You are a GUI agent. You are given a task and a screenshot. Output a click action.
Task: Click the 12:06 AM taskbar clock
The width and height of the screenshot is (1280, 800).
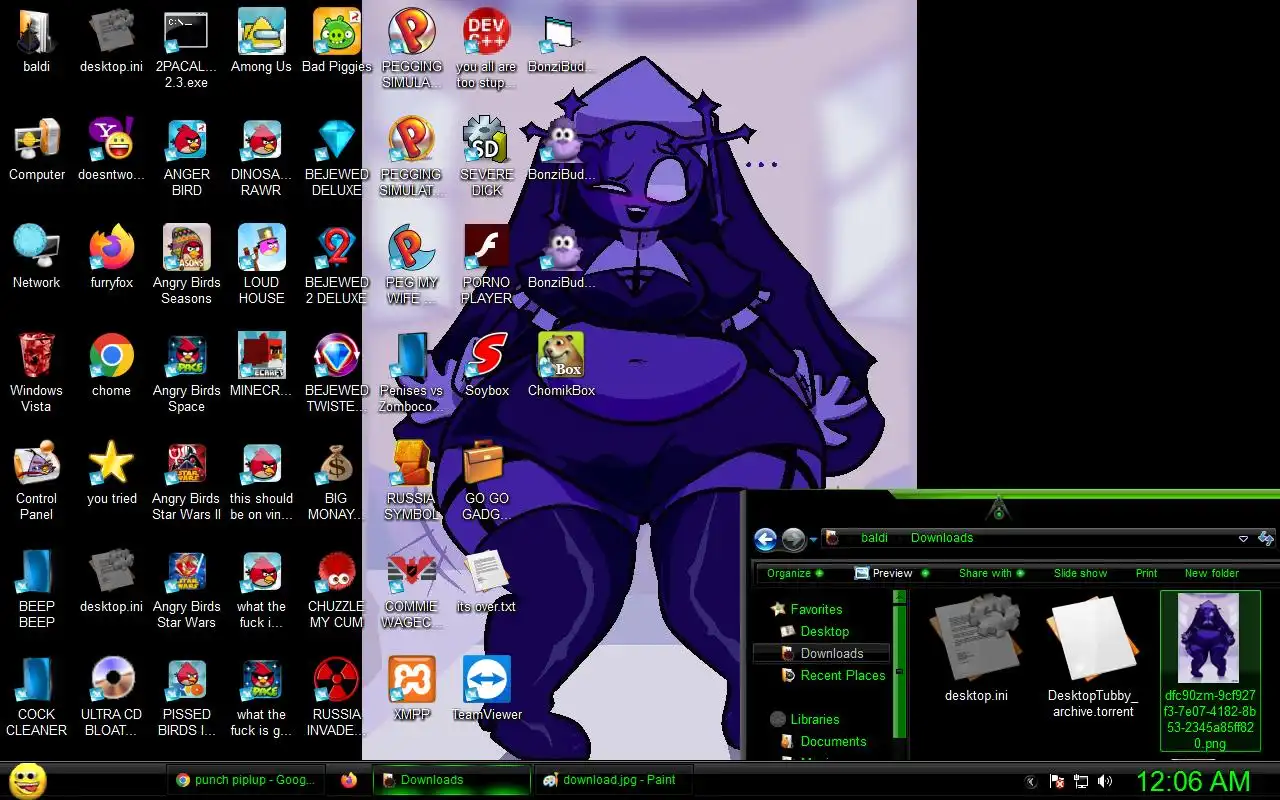coord(1193,781)
